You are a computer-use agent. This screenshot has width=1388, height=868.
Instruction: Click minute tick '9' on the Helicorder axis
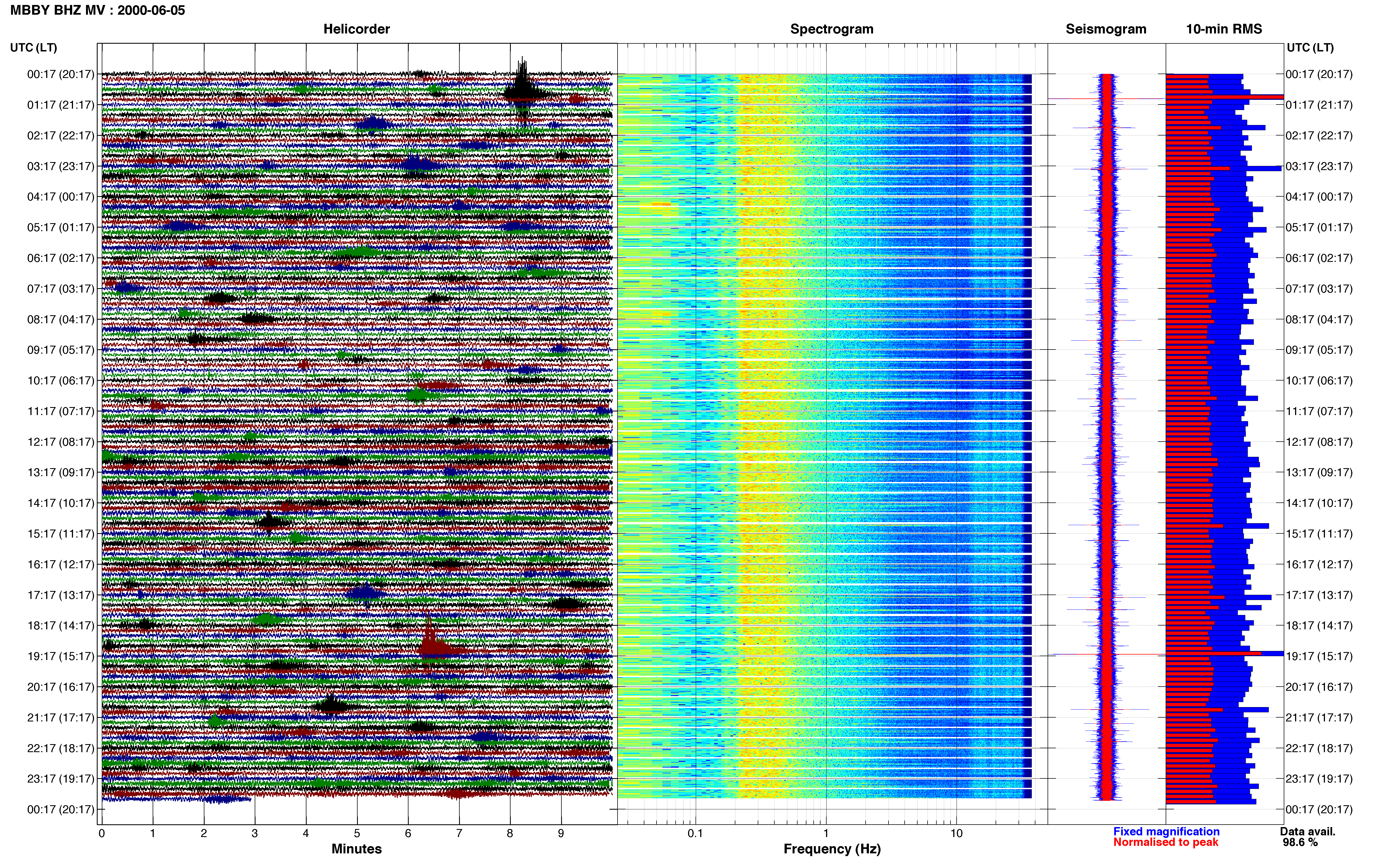[x=561, y=833]
